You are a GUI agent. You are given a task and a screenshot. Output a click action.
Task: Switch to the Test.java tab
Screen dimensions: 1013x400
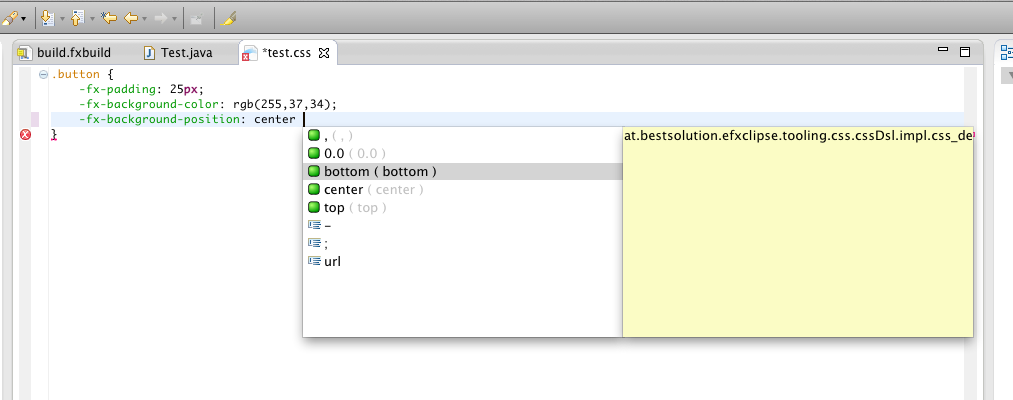click(186, 53)
